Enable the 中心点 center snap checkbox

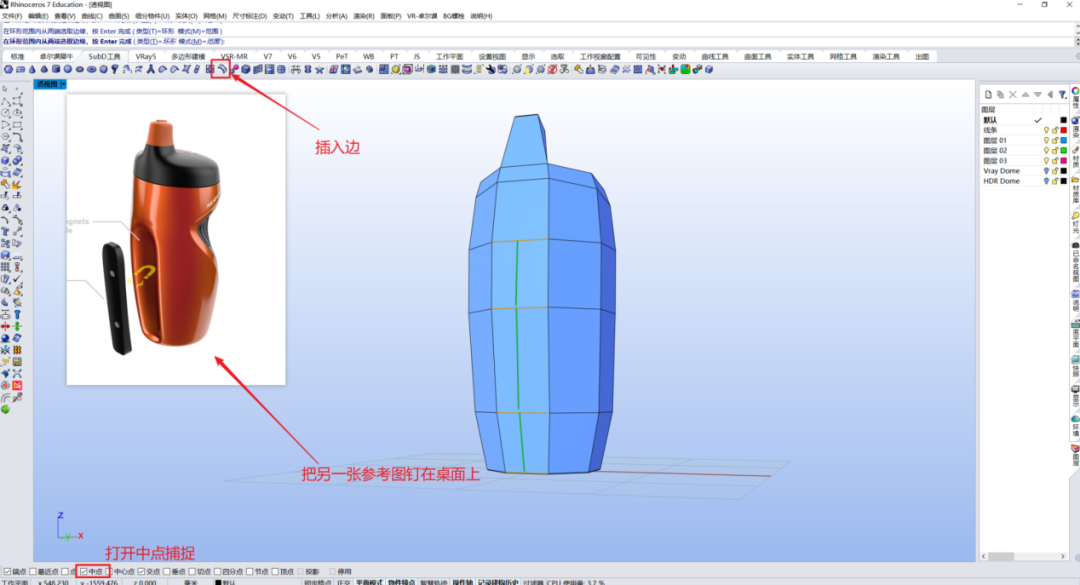(x=108, y=571)
